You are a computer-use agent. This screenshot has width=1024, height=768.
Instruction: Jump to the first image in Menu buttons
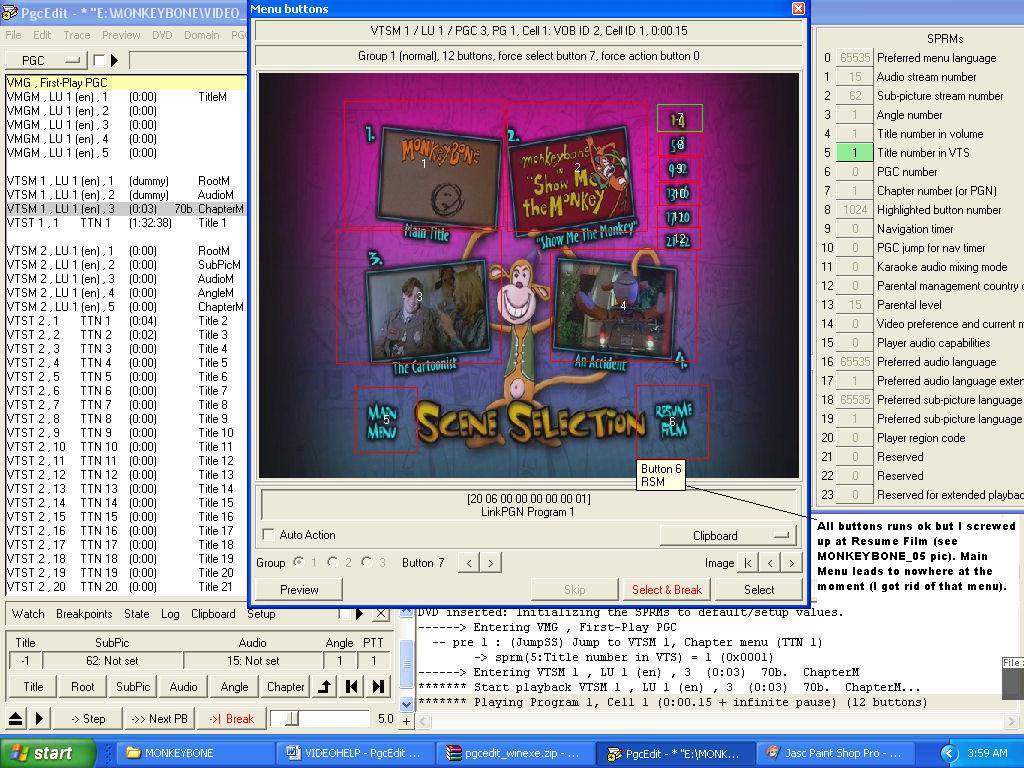point(748,563)
